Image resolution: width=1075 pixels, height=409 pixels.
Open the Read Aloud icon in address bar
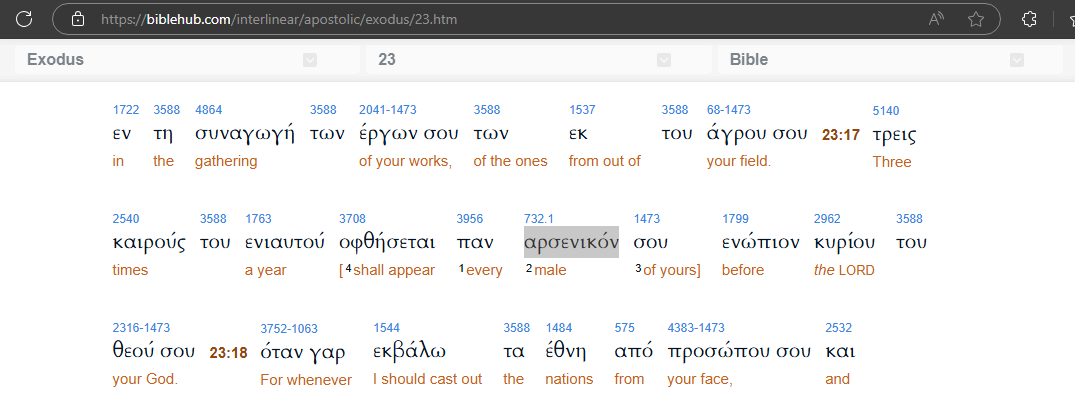pos(937,18)
